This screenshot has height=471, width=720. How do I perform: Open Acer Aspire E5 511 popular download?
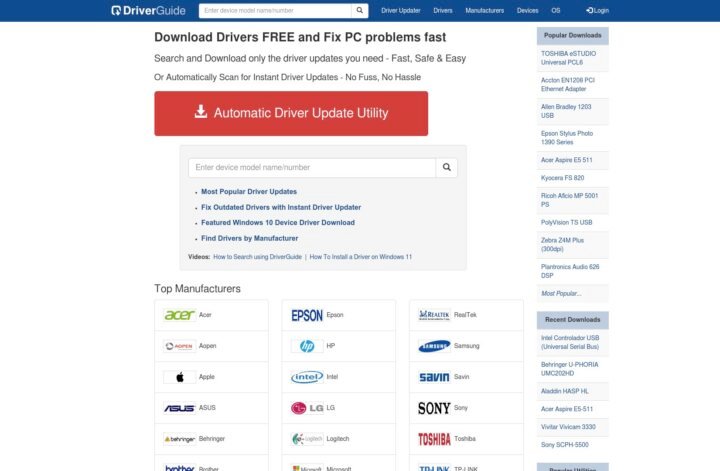[x=573, y=160]
